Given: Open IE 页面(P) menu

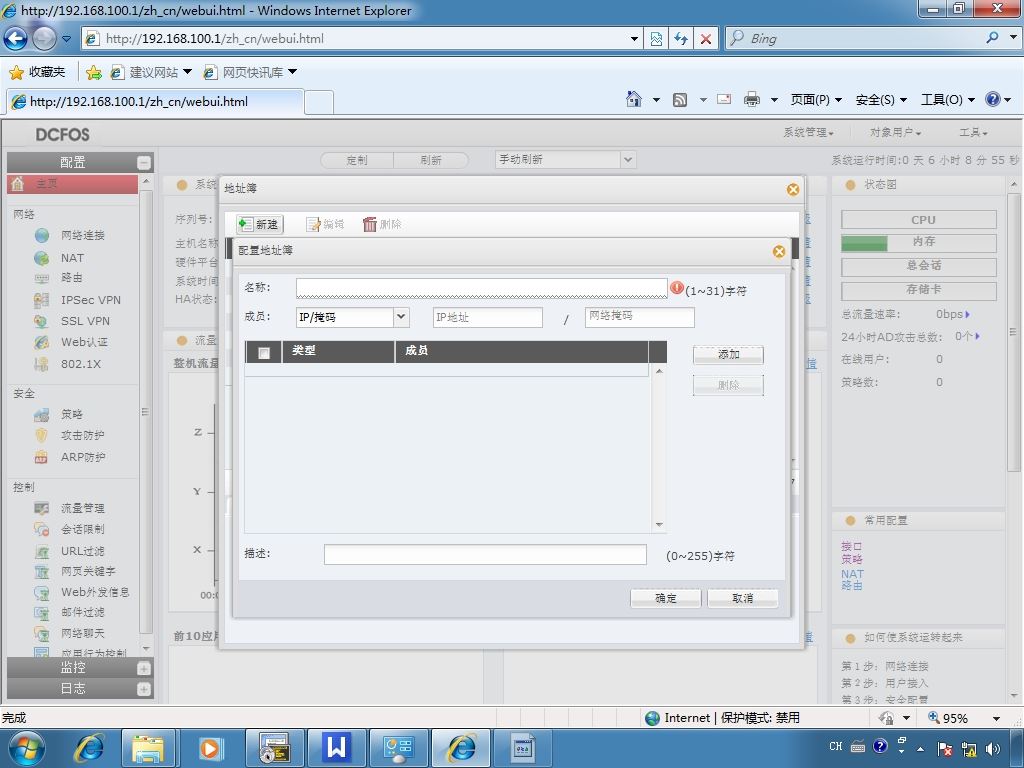Looking at the screenshot, I should point(816,99).
